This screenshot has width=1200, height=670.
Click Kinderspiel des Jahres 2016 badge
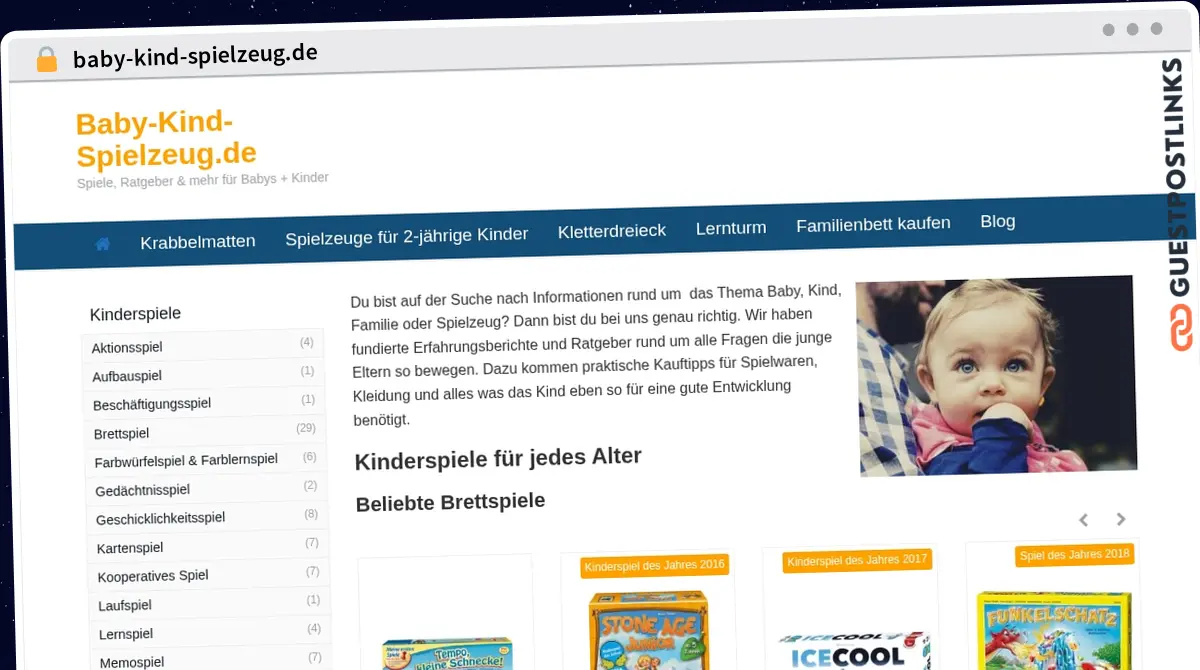[x=654, y=565]
